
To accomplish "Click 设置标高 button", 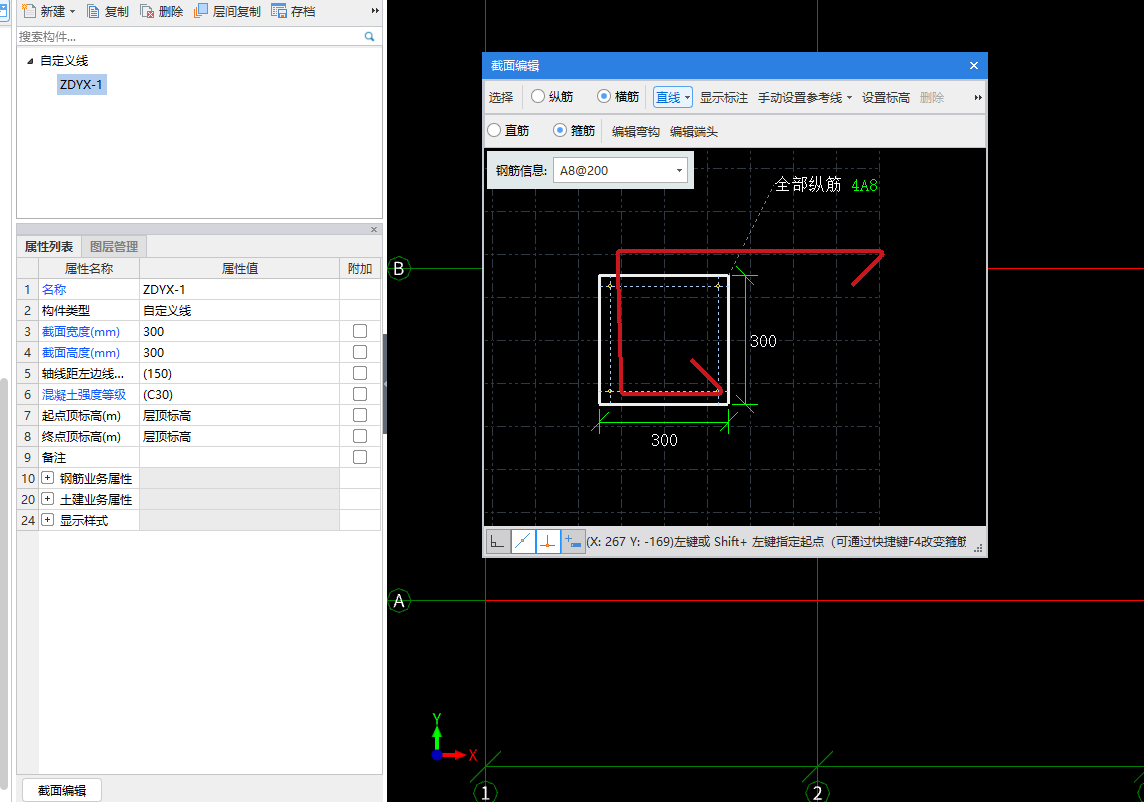I will [886, 97].
